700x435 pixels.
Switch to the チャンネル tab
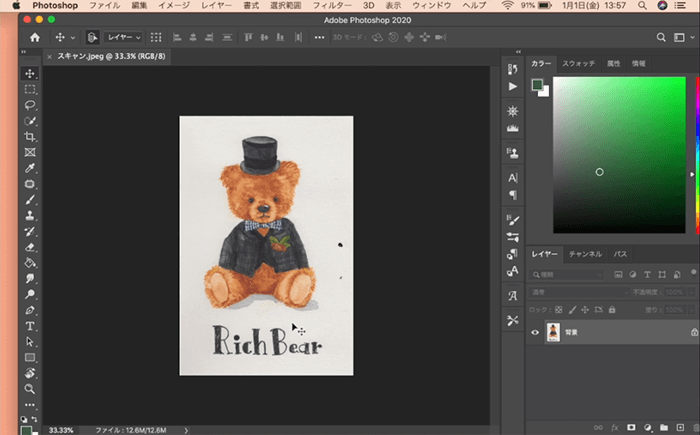[x=585, y=254]
